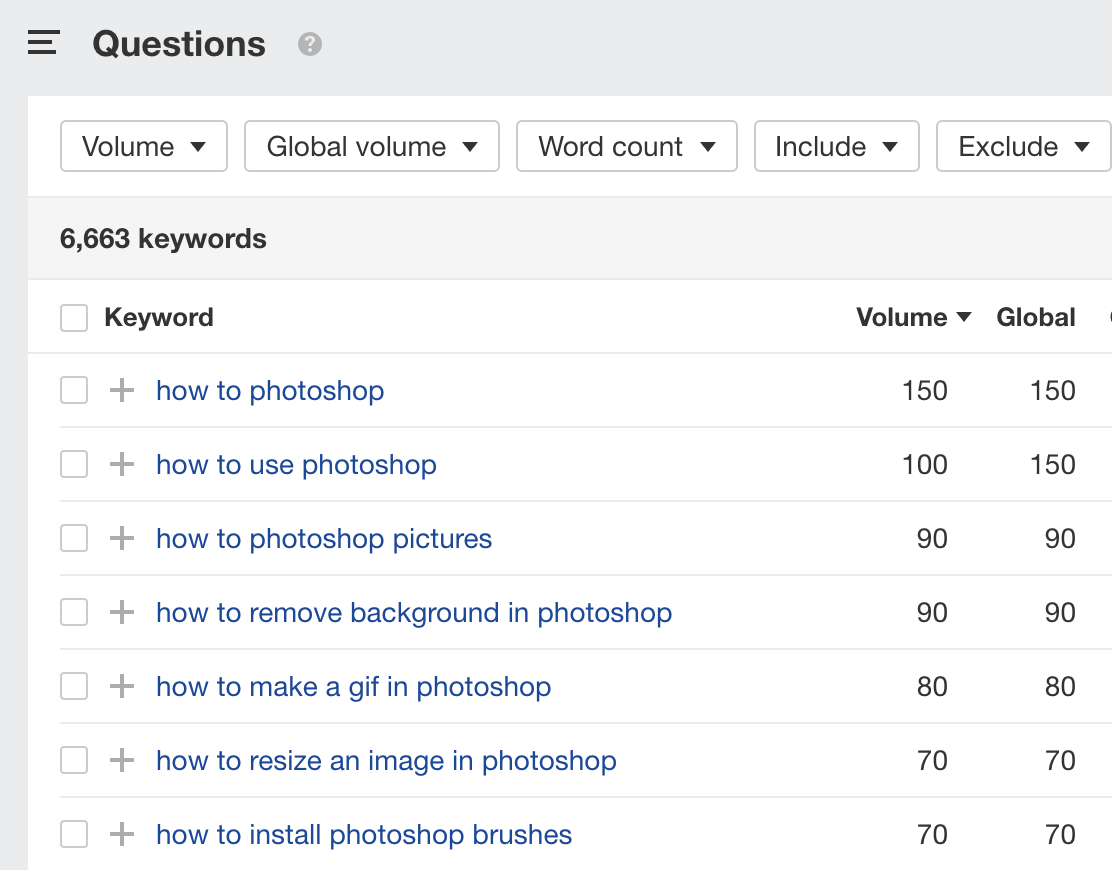
Task: Click the help question mark beside Questions
Action: [310, 44]
